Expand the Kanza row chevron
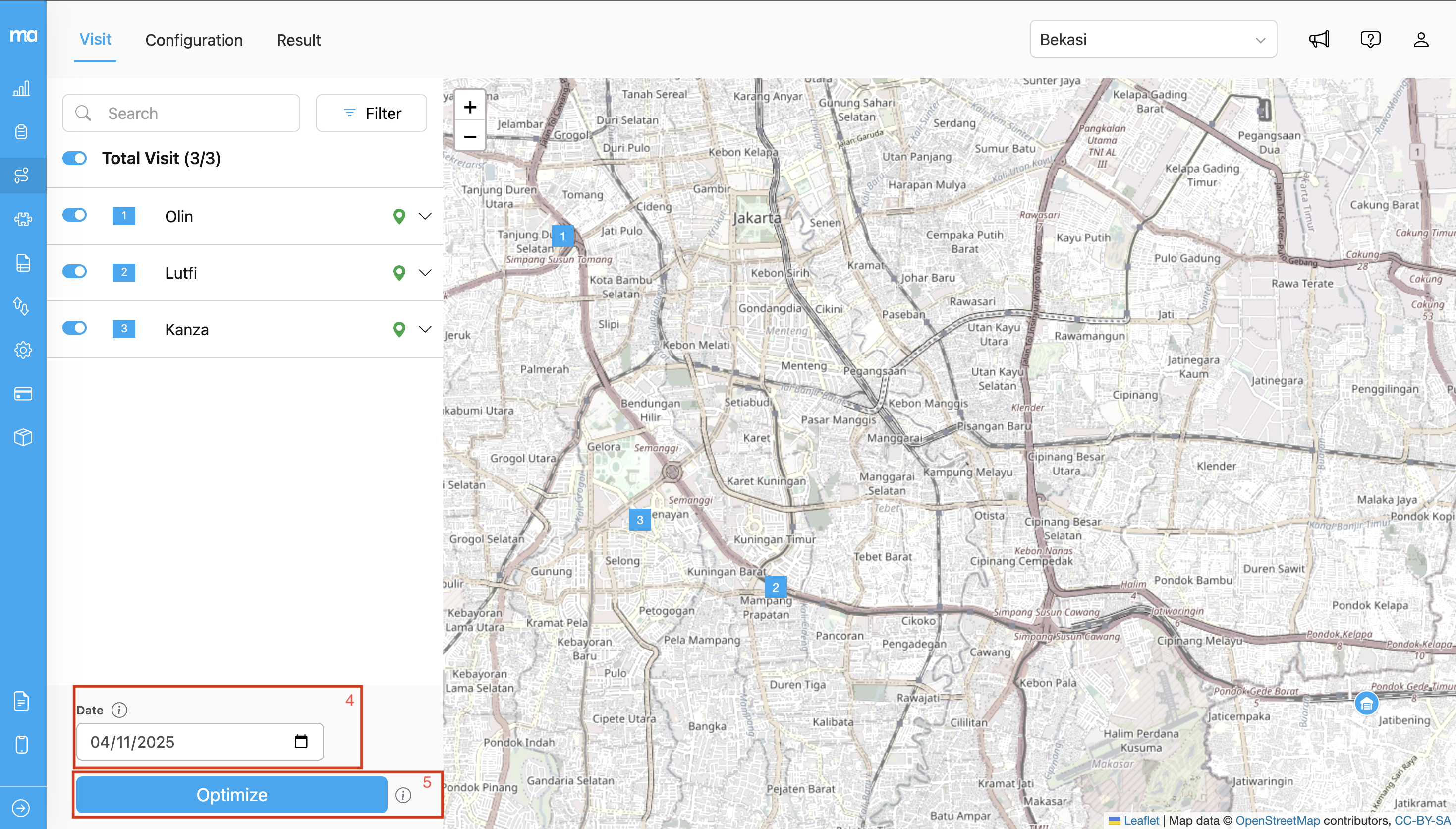 coord(425,329)
